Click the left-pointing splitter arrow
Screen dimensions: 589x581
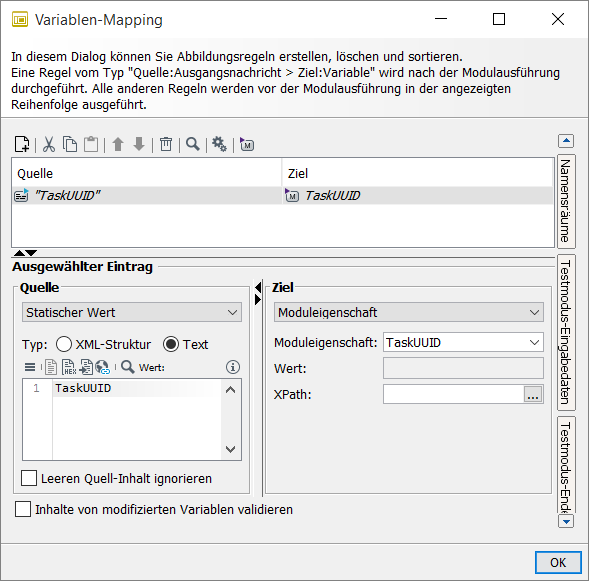point(258,288)
